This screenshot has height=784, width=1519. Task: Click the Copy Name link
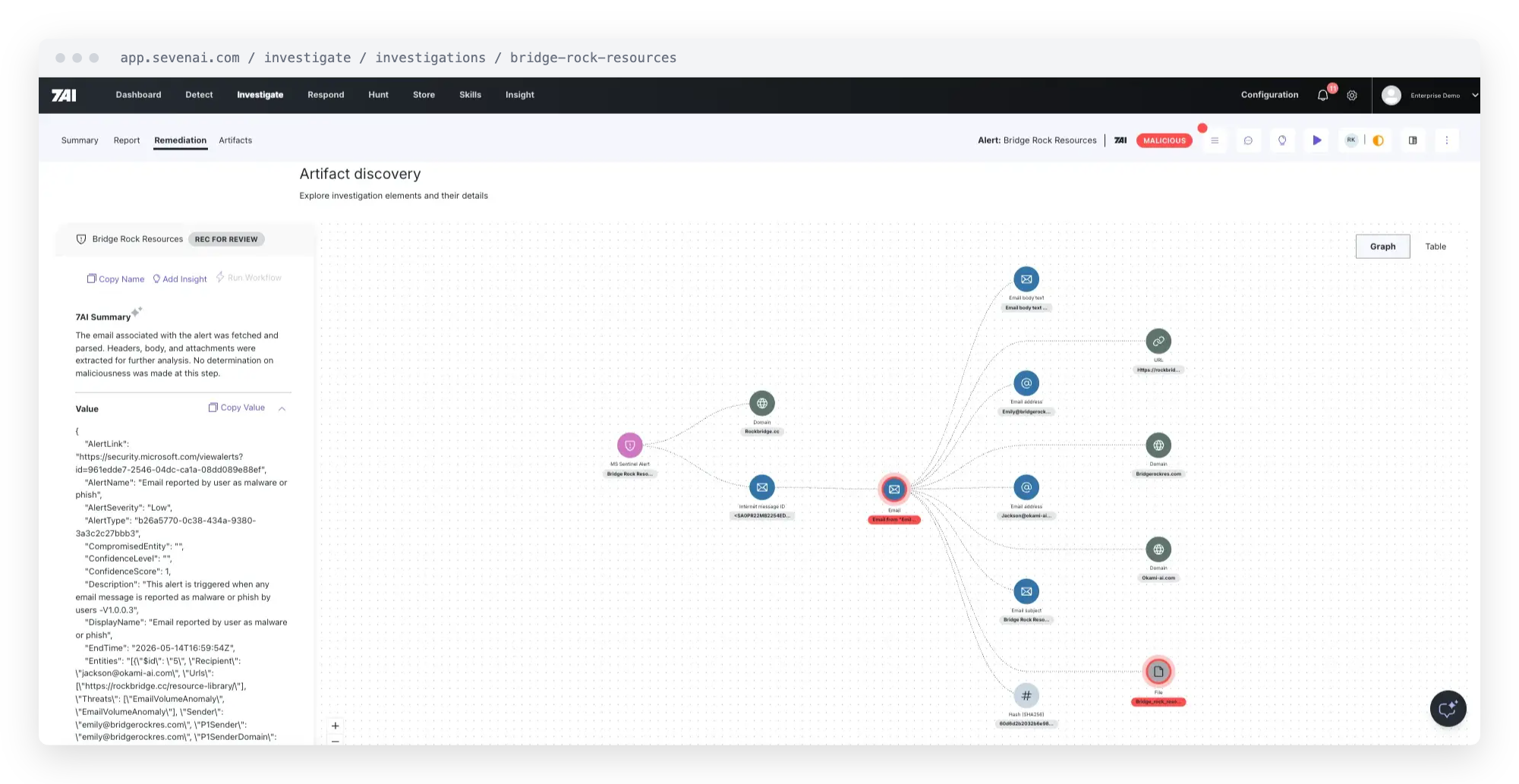[x=115, y=279]
